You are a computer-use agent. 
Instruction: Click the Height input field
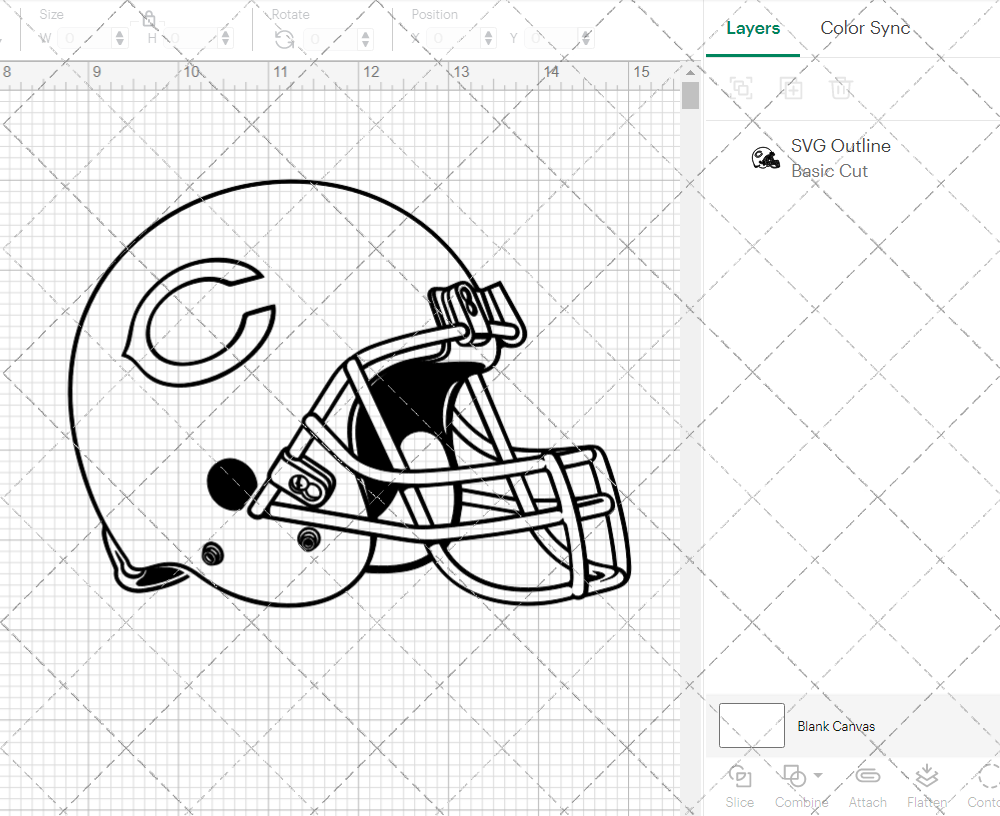[191, 38]
